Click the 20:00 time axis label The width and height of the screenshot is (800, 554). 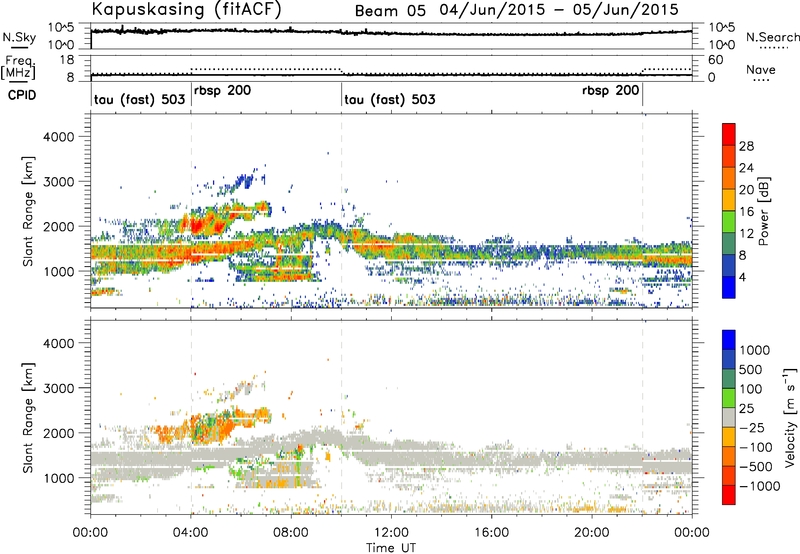(x=592, y=533)
